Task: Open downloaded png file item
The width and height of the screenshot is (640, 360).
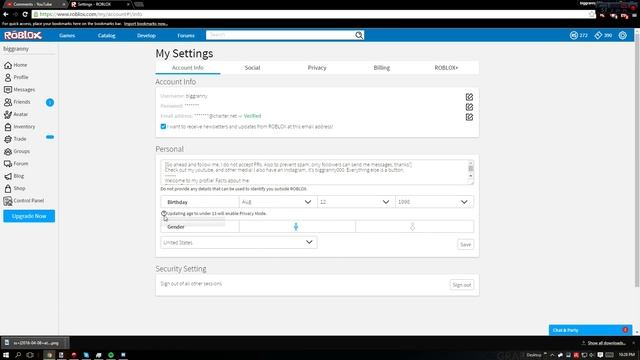Action: [35, 343]
